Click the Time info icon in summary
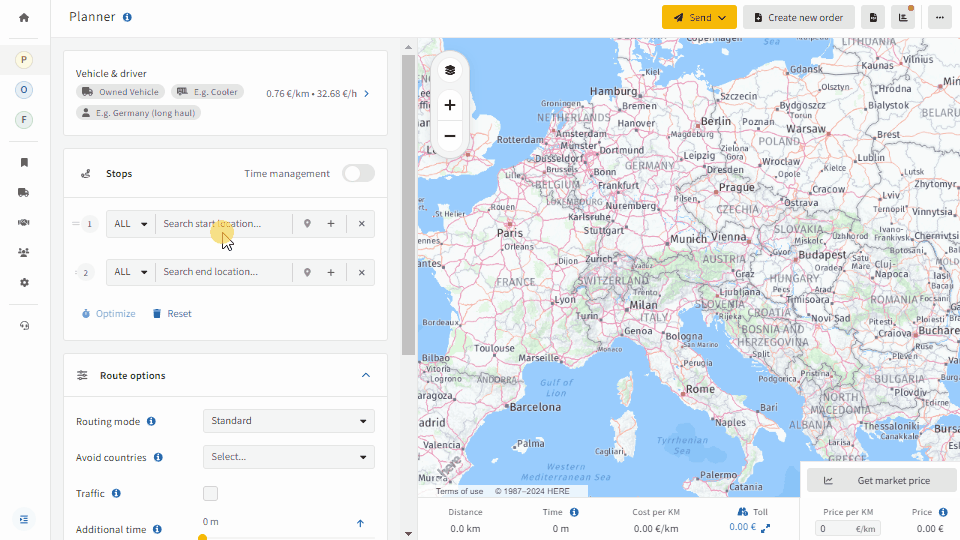 (x=574, y=512)
